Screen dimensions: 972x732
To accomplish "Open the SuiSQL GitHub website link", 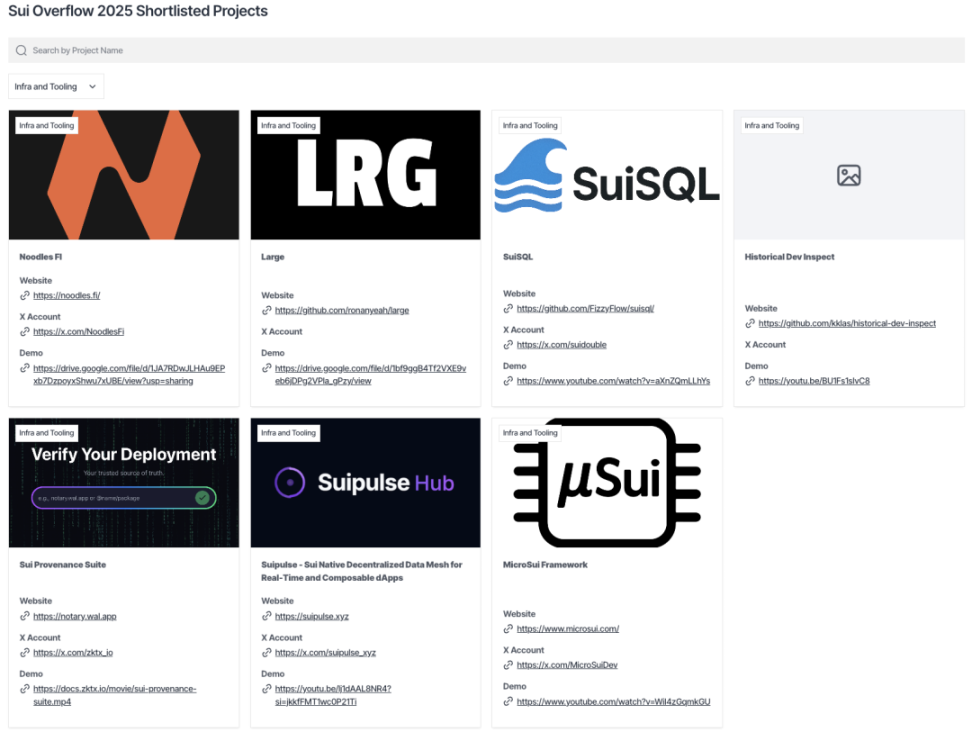I will pos(585,309).
